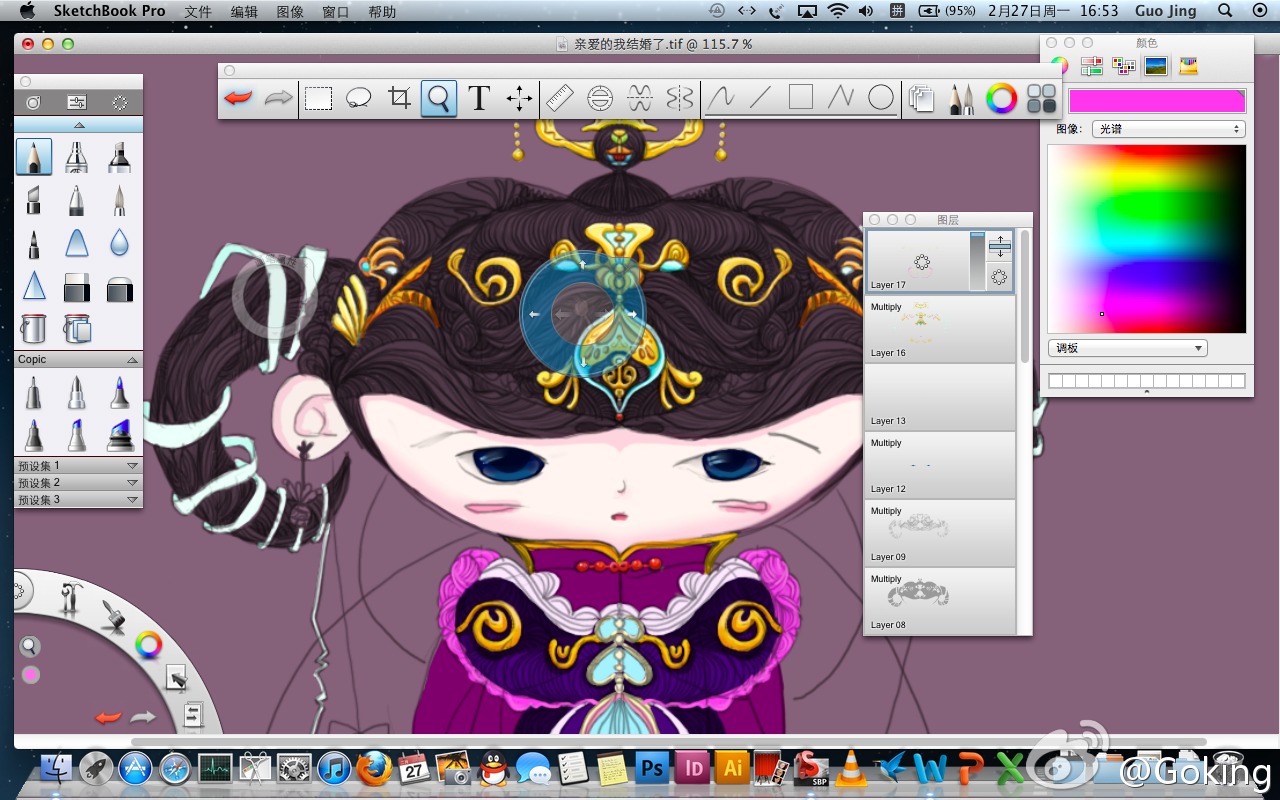Open the 帮助 menu
Image resolution: width=1280 pixels, height=800 pixels.
pos(382,11)
